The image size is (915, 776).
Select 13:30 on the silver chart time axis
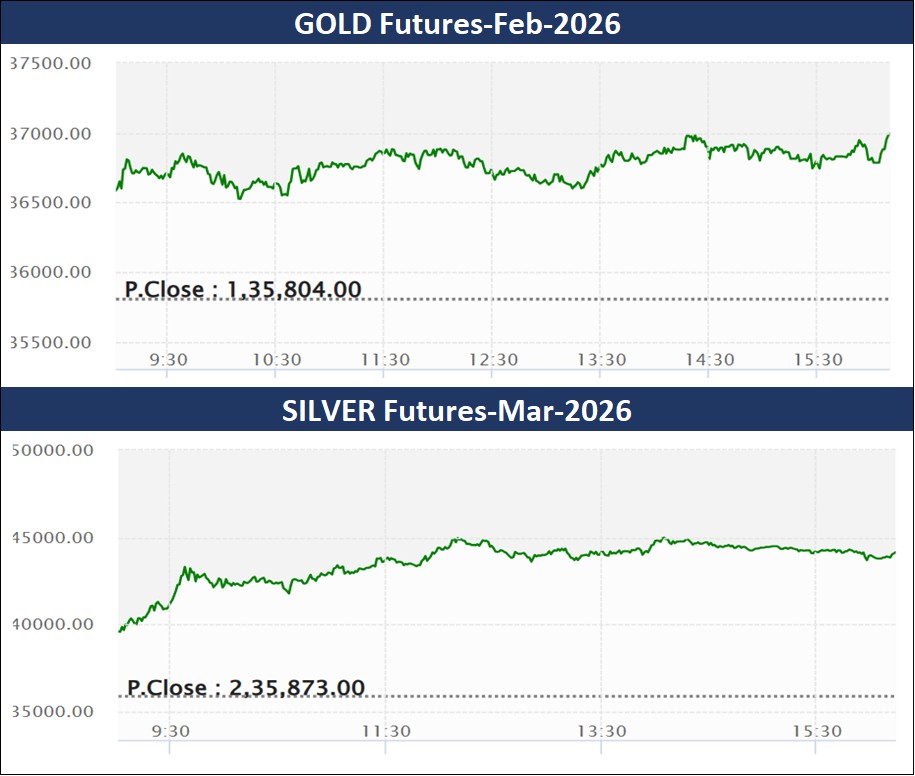pyautogui.click(x=602, y=731)
